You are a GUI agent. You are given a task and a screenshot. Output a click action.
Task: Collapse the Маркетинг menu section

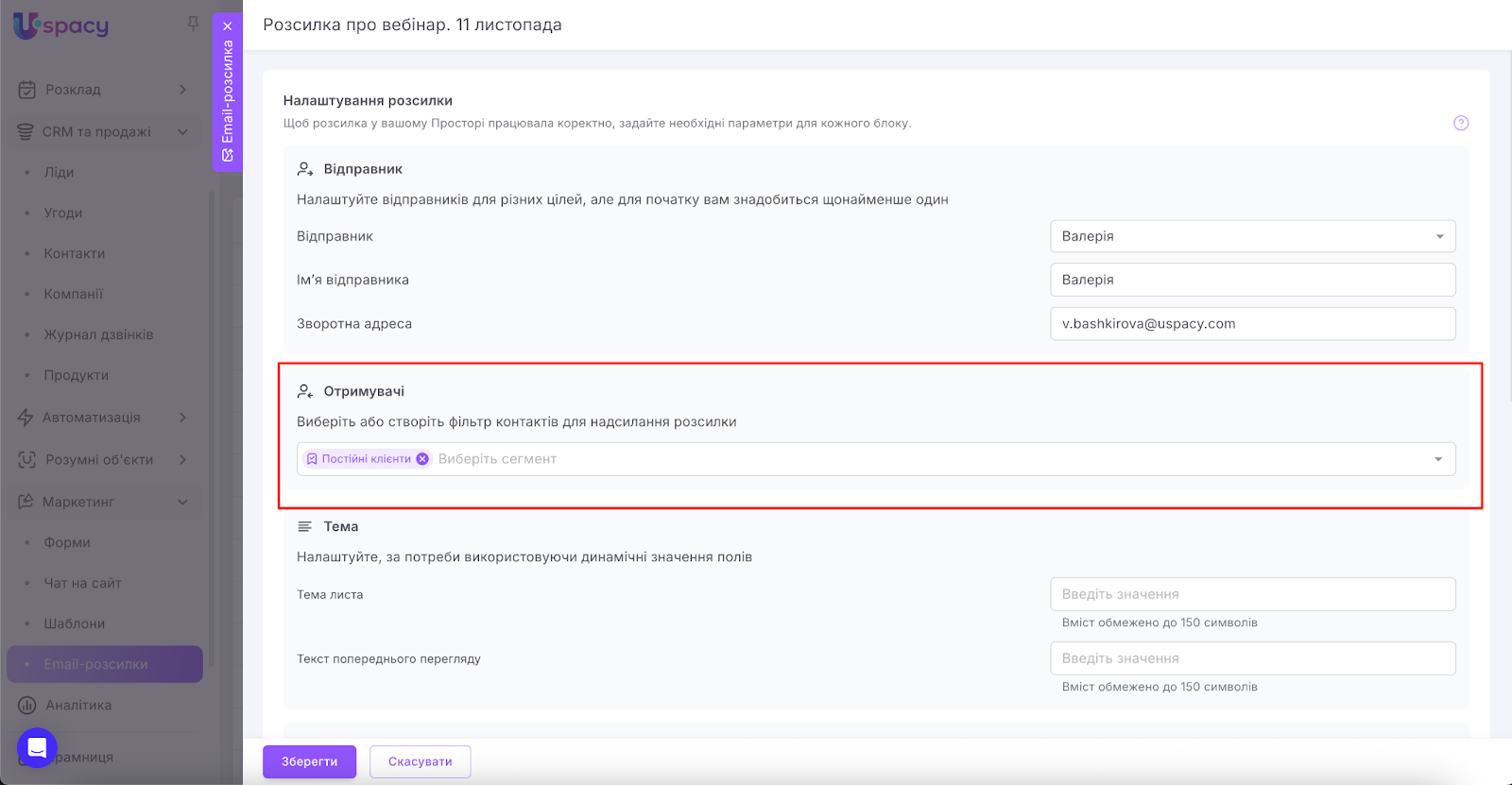tap(182, 502)
